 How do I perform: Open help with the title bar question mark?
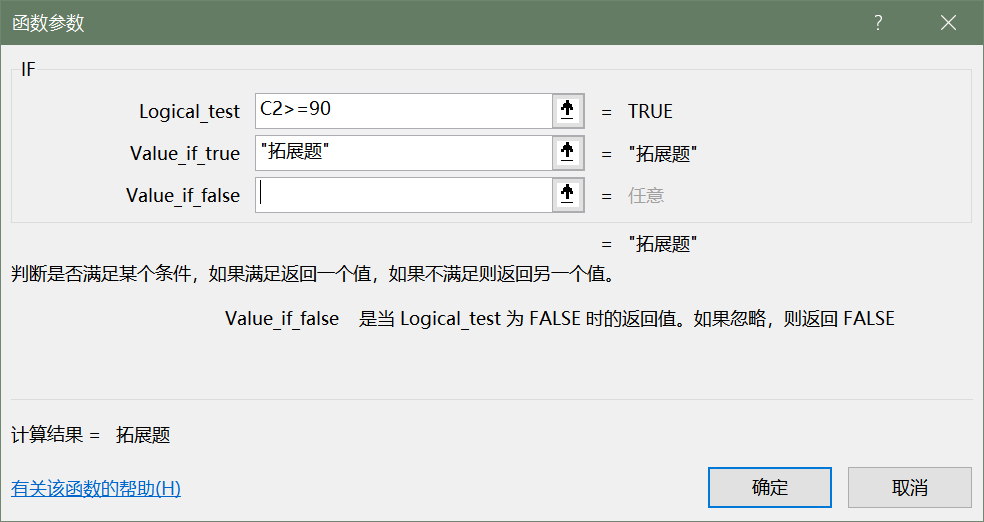pos(878,23)
